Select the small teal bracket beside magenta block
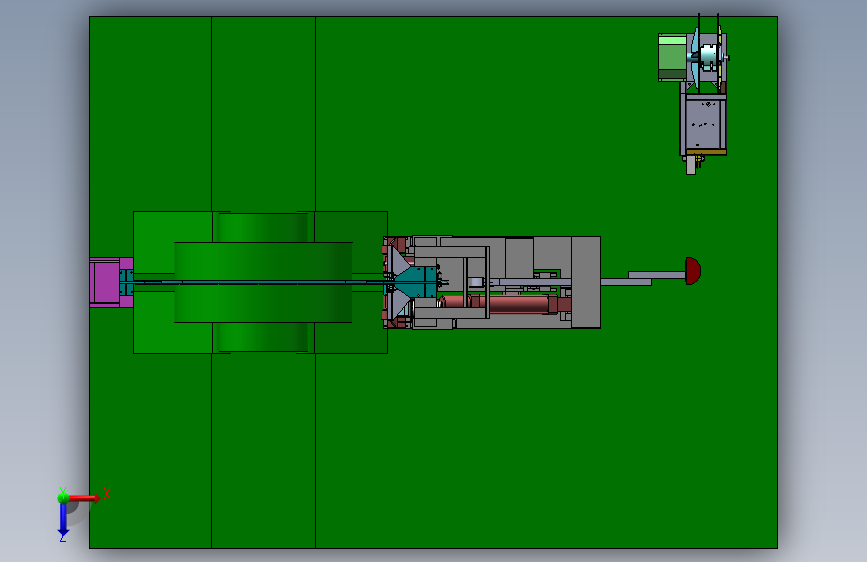 (x=126, y=282)
